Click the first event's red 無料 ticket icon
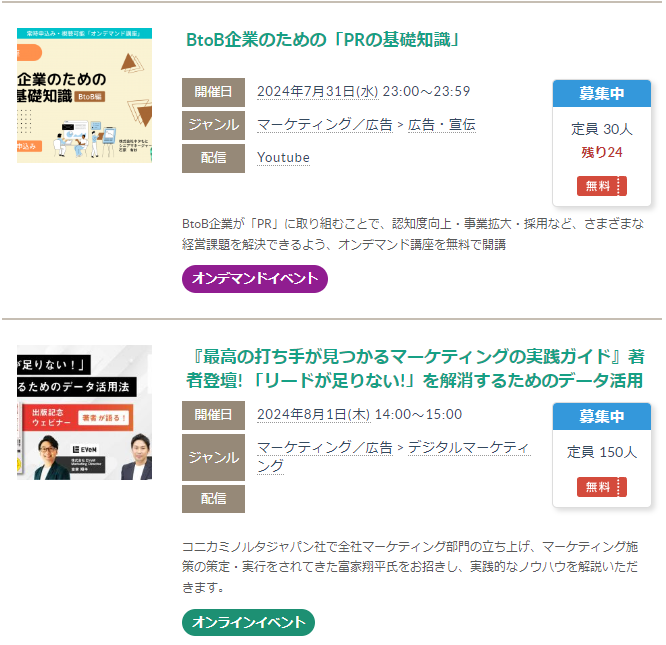The height and width of the screenshot is (645, 666). (601, 186)
